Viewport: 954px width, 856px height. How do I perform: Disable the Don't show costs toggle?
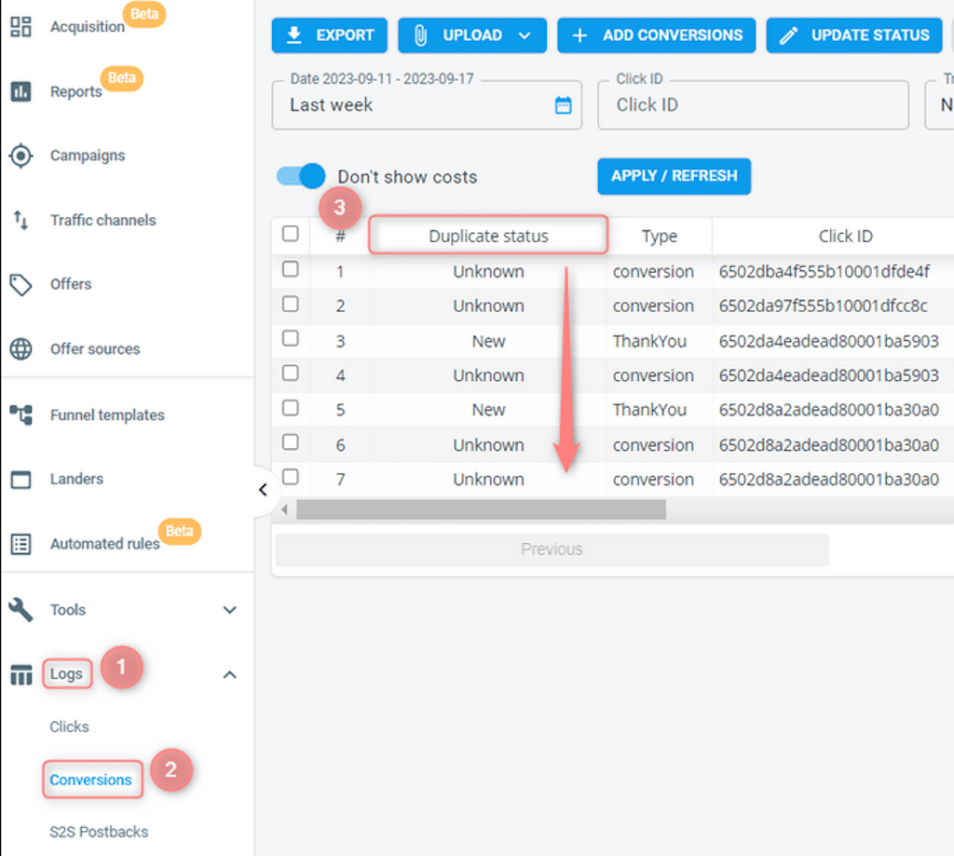pos(299,176)
